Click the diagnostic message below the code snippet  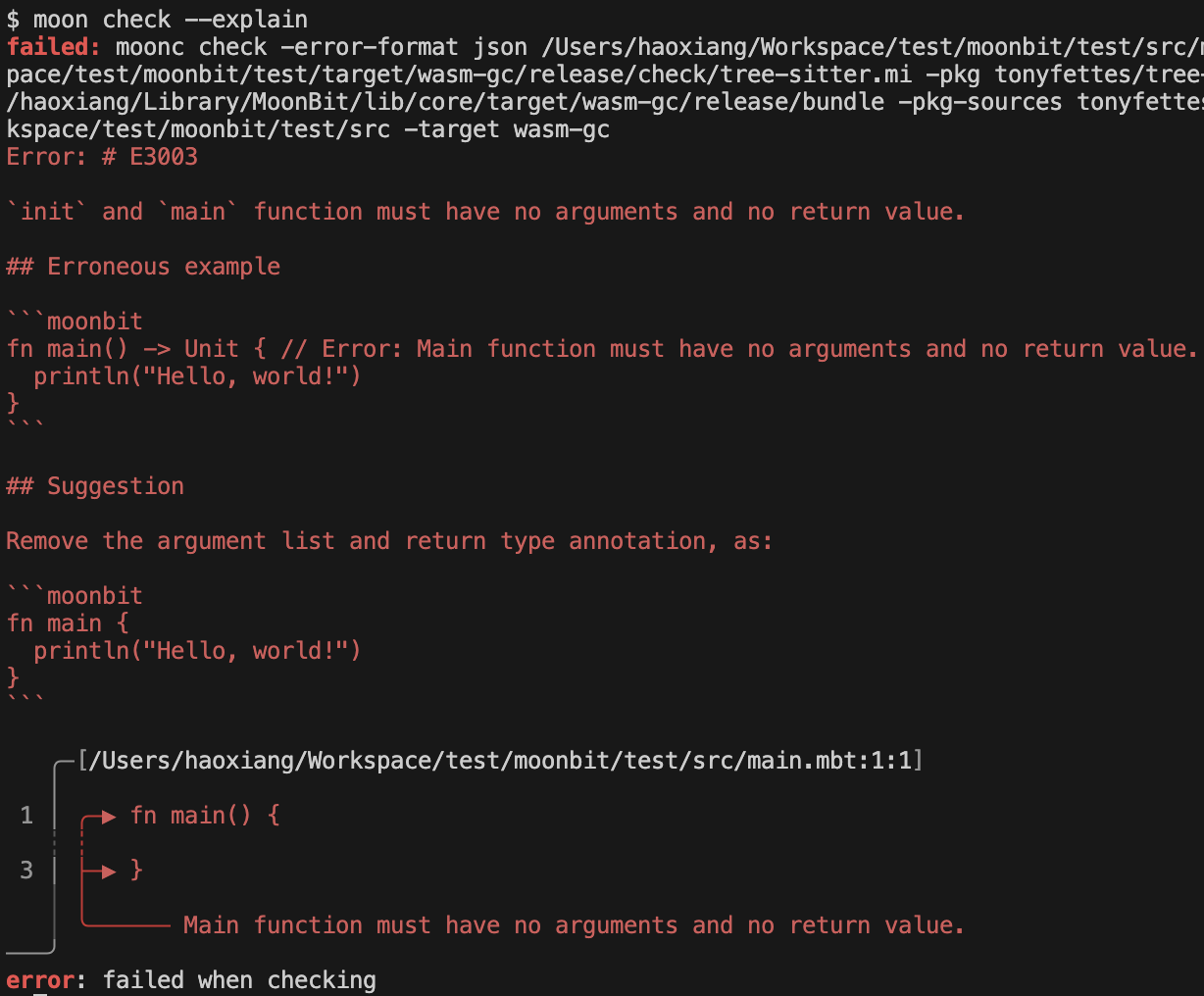(574, 925)
